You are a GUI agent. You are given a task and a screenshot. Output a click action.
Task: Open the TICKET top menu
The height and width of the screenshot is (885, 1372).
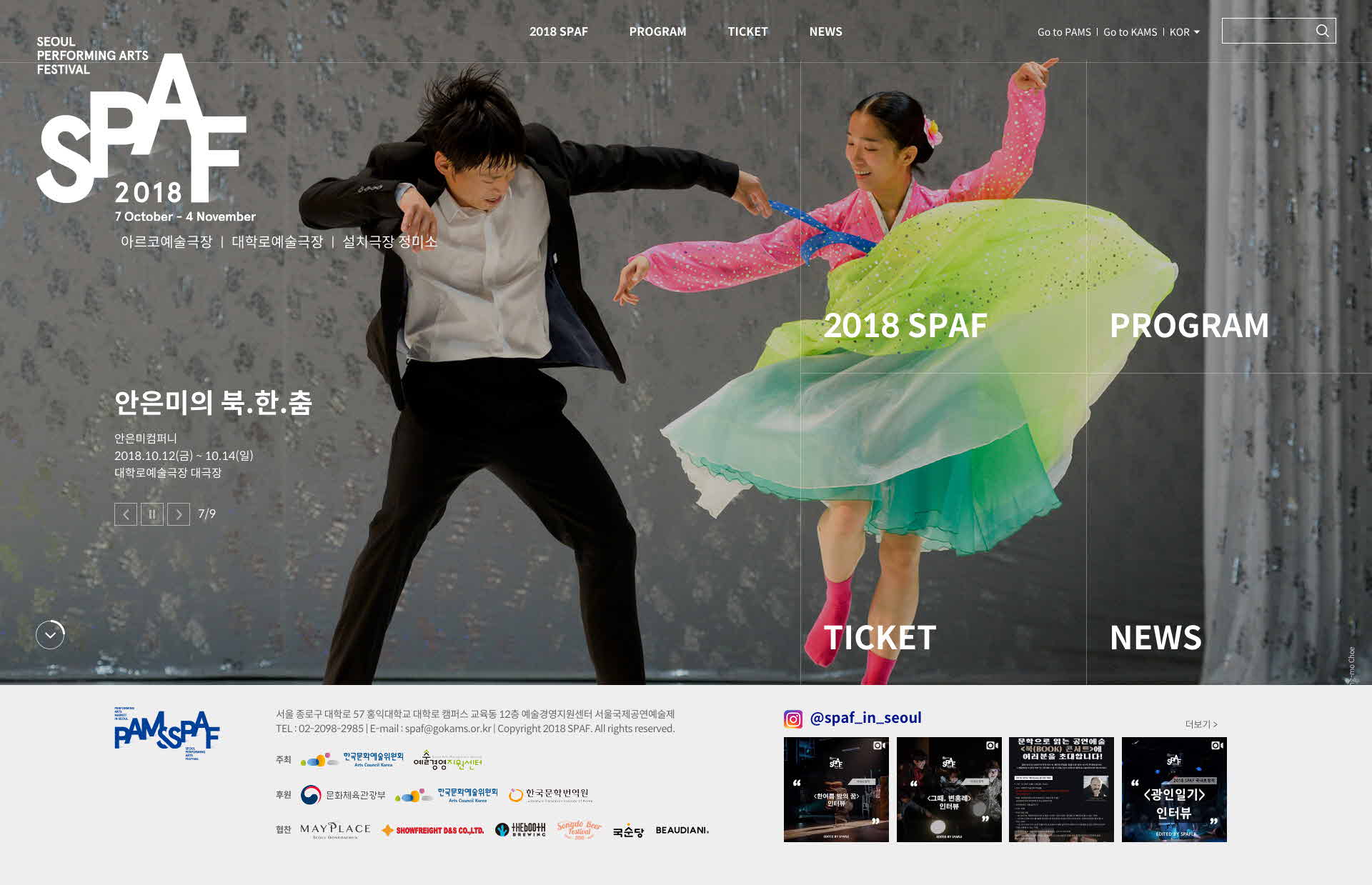click(x=747, y=31)
